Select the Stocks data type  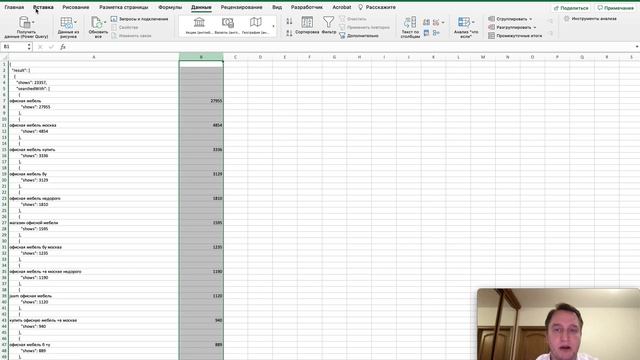(199, 26)
